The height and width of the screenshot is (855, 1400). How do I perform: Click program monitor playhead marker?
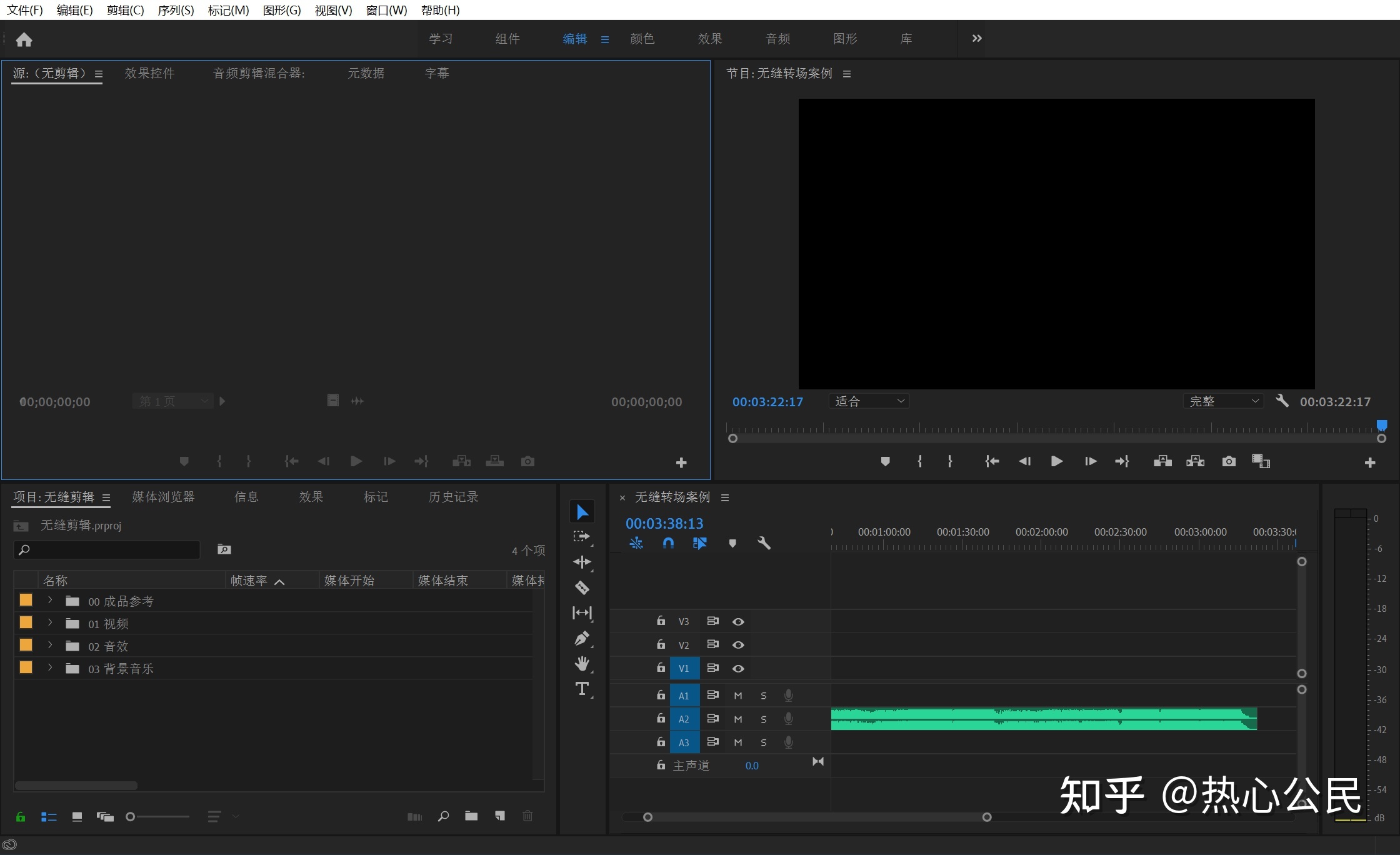point(1382,426)
